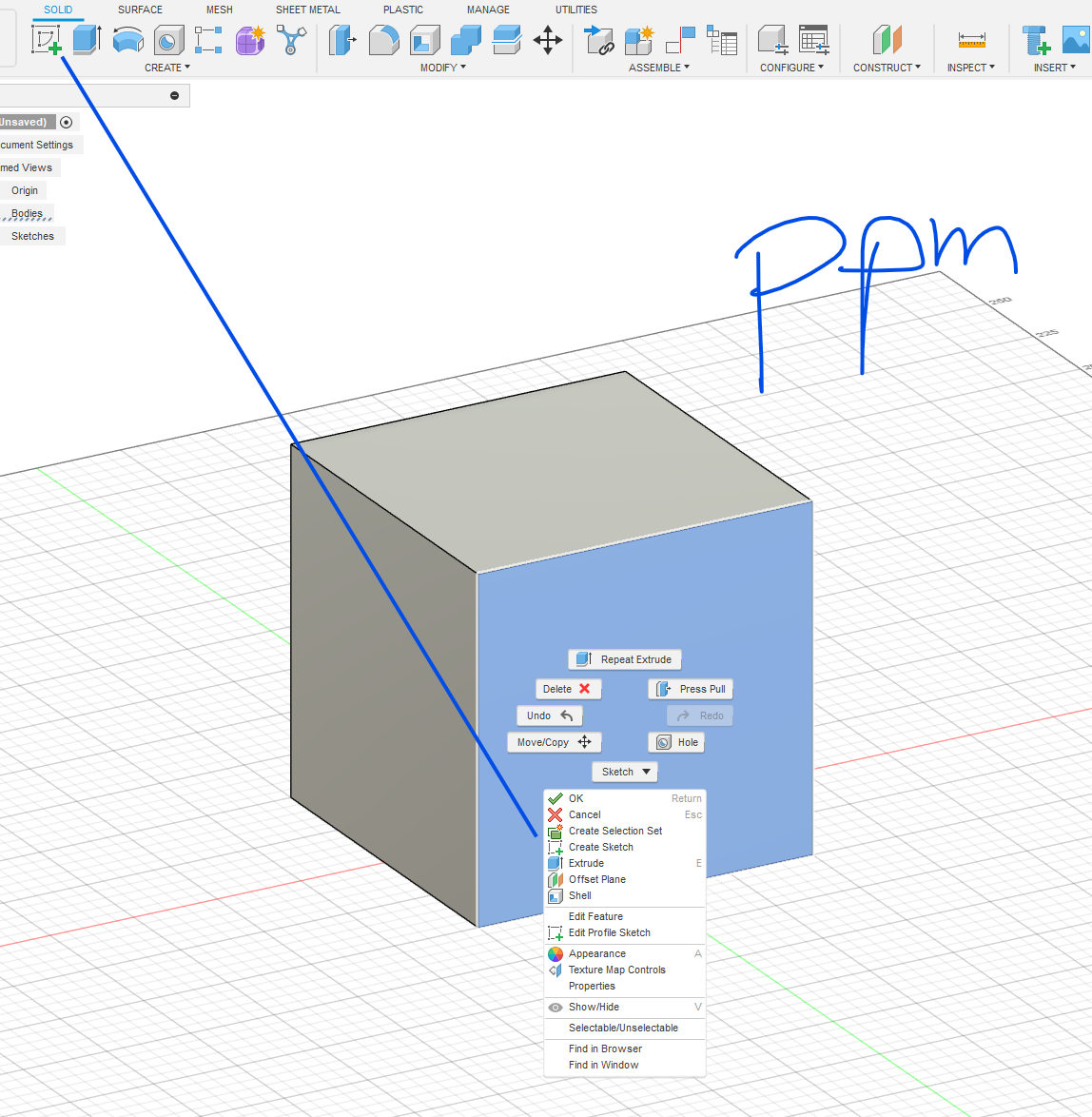
Task: Click the Repeat Extrude button
Action: (625, 659)
